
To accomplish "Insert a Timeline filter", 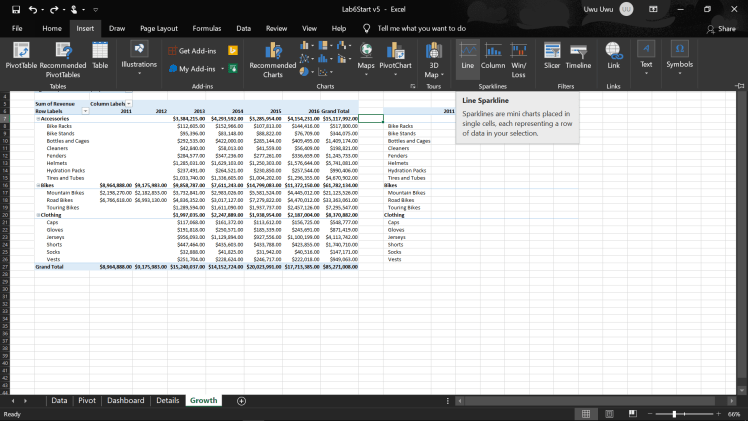I will tap(578, 55).
